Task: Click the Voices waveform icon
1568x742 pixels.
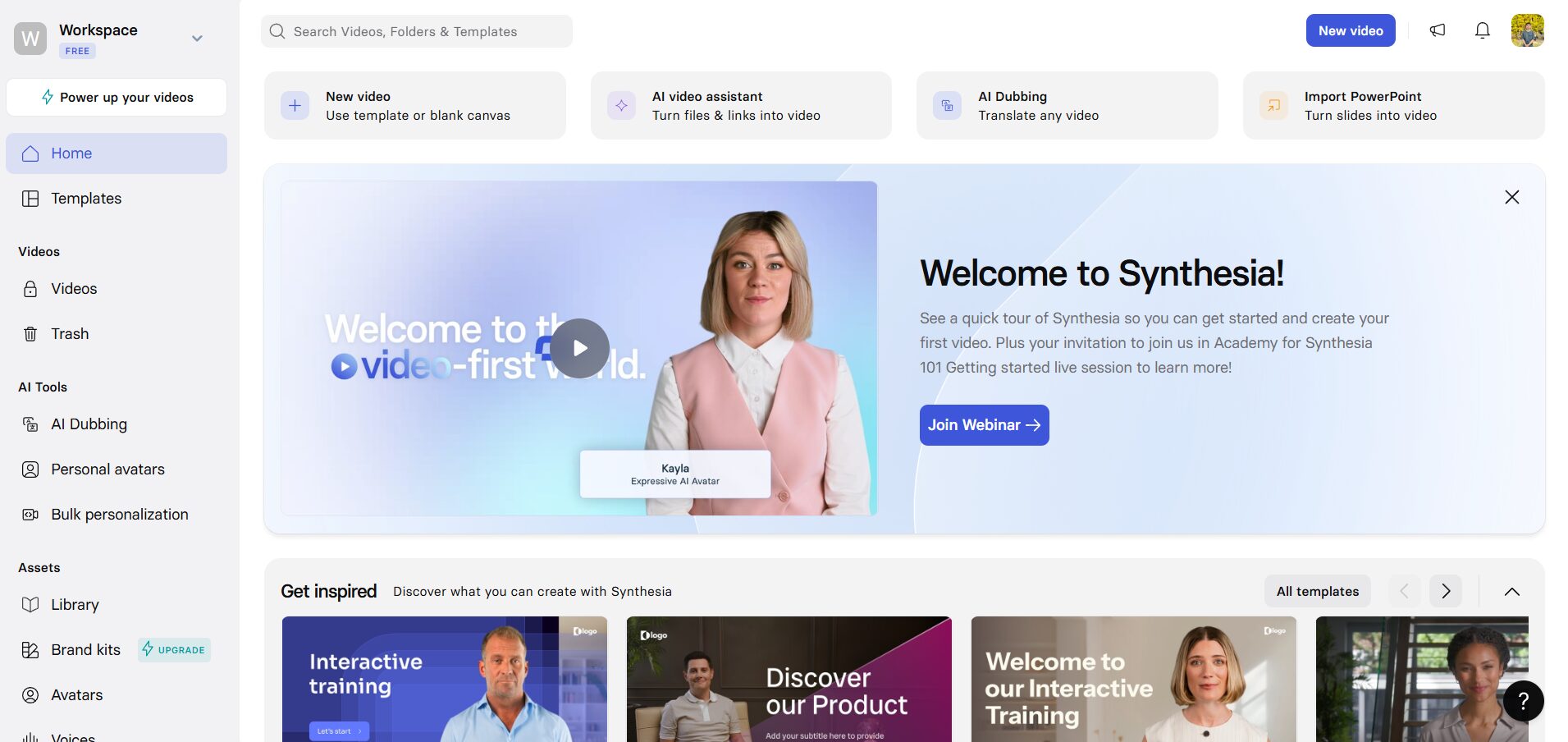Action: coord(30,737)
